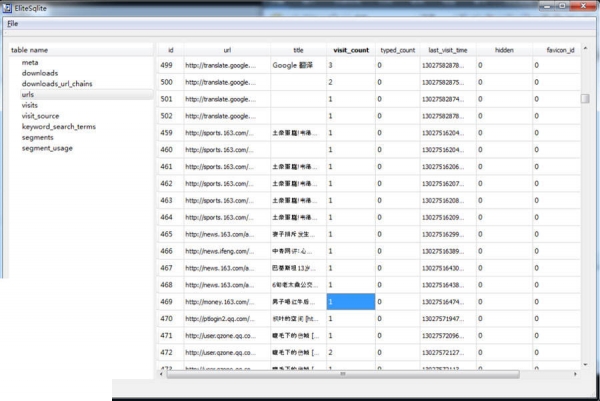
Task: Select the highlighted visit_count cell in row 469
Action: pyautogui.click(x=350, y=301)
